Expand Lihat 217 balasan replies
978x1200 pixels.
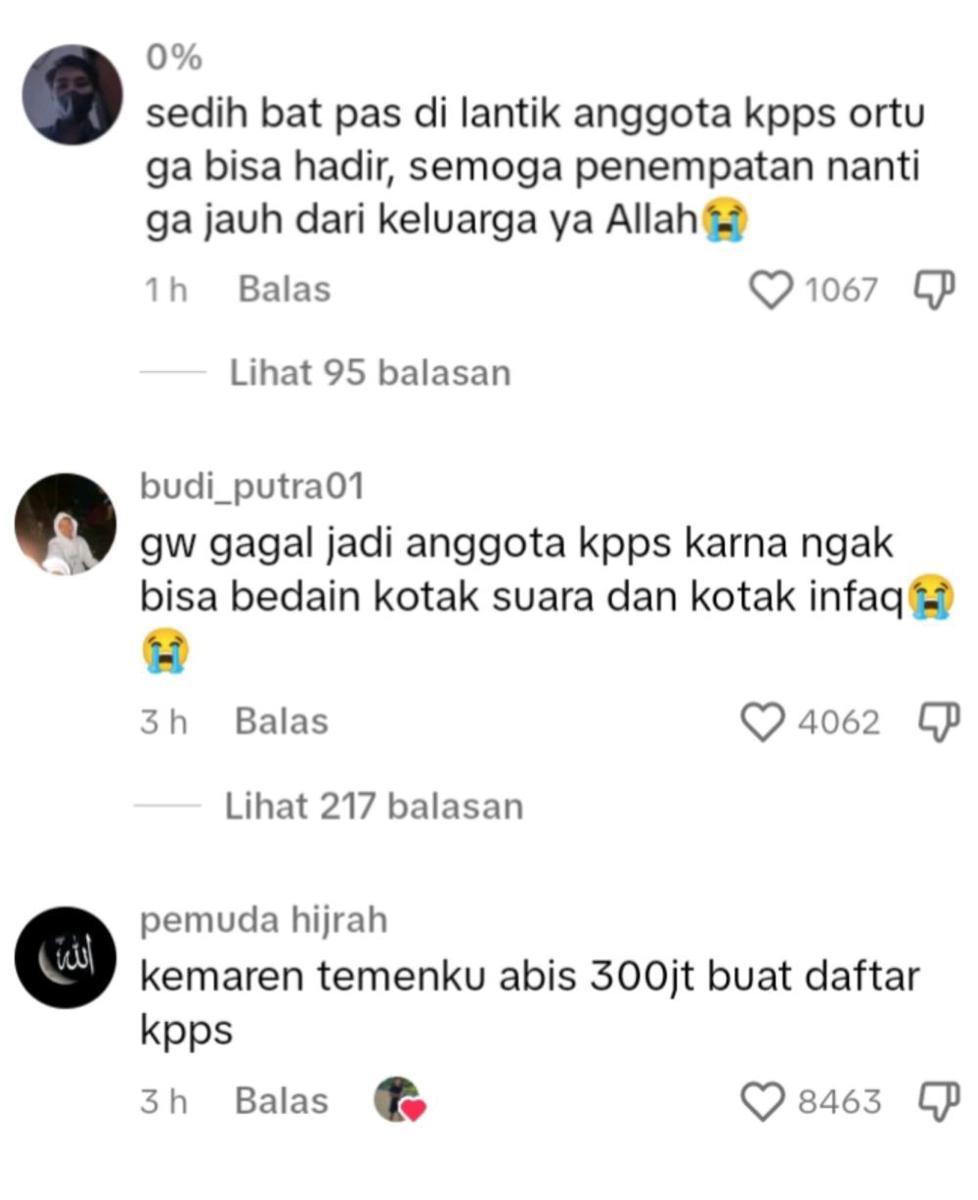click(x=374, y=806)
